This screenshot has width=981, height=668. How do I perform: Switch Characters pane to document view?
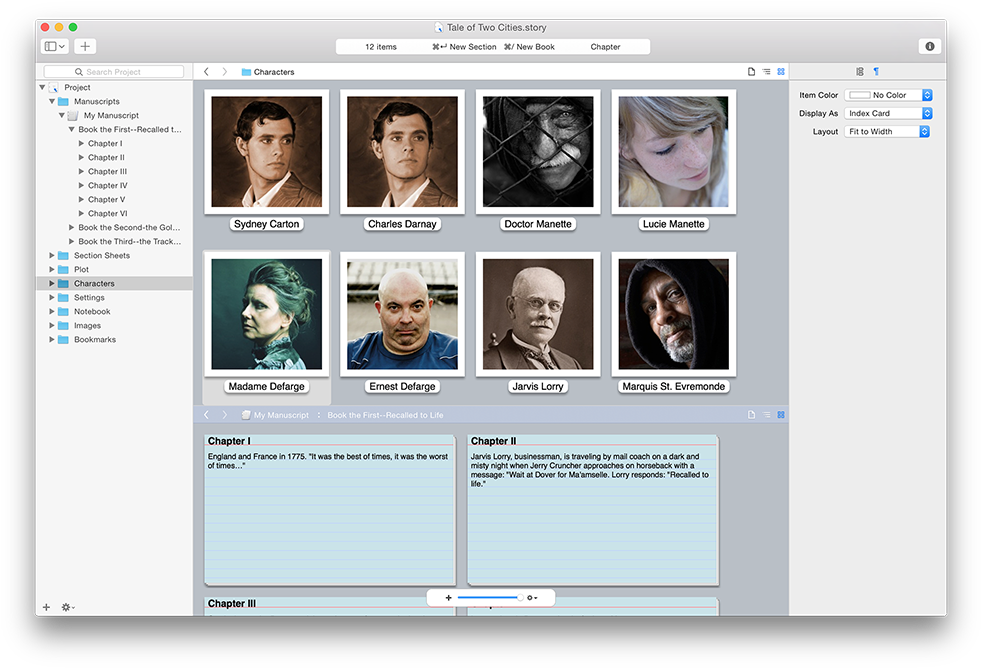pos(751,72)
